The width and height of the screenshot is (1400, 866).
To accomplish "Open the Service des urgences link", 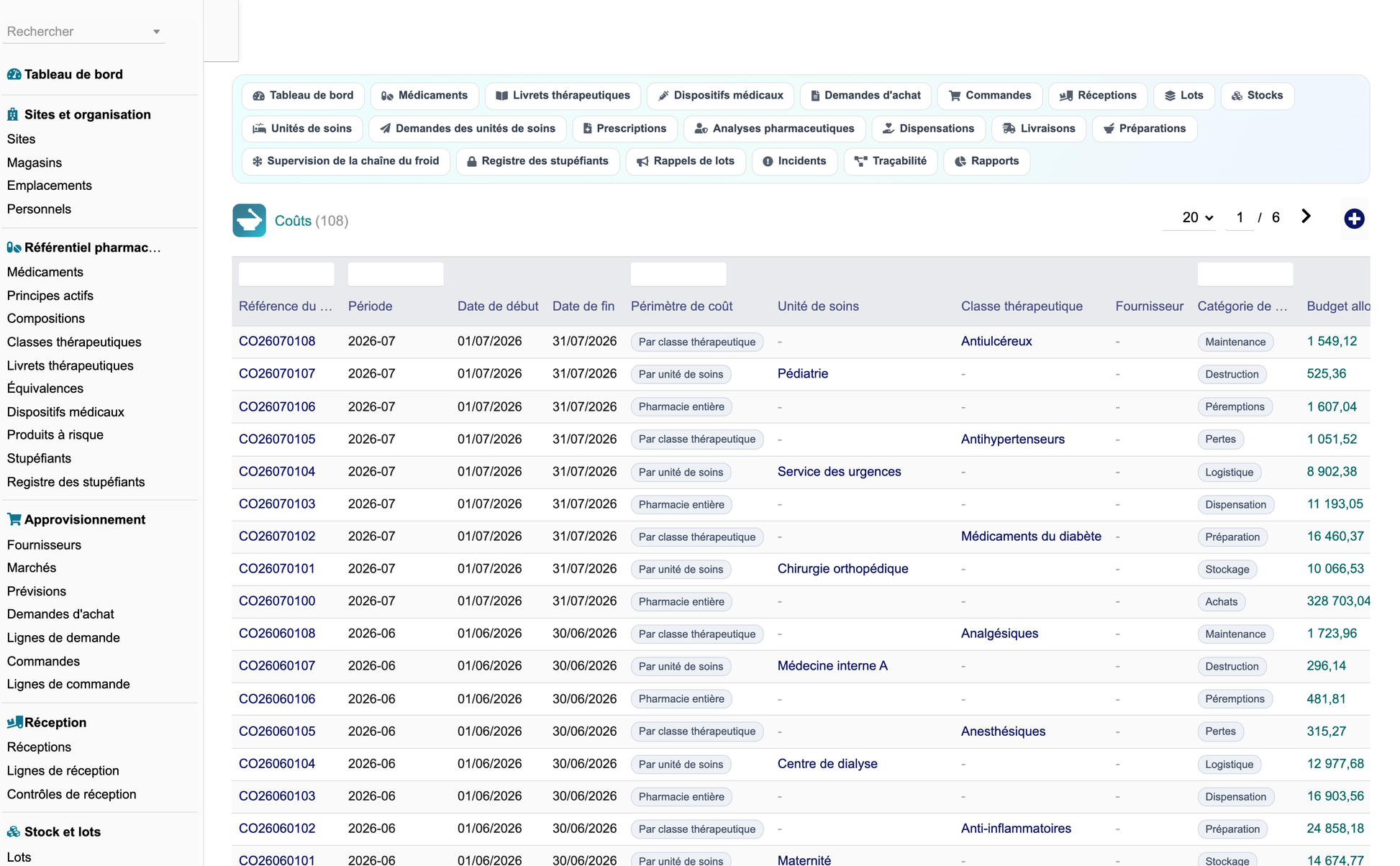I will pos(840,472).
